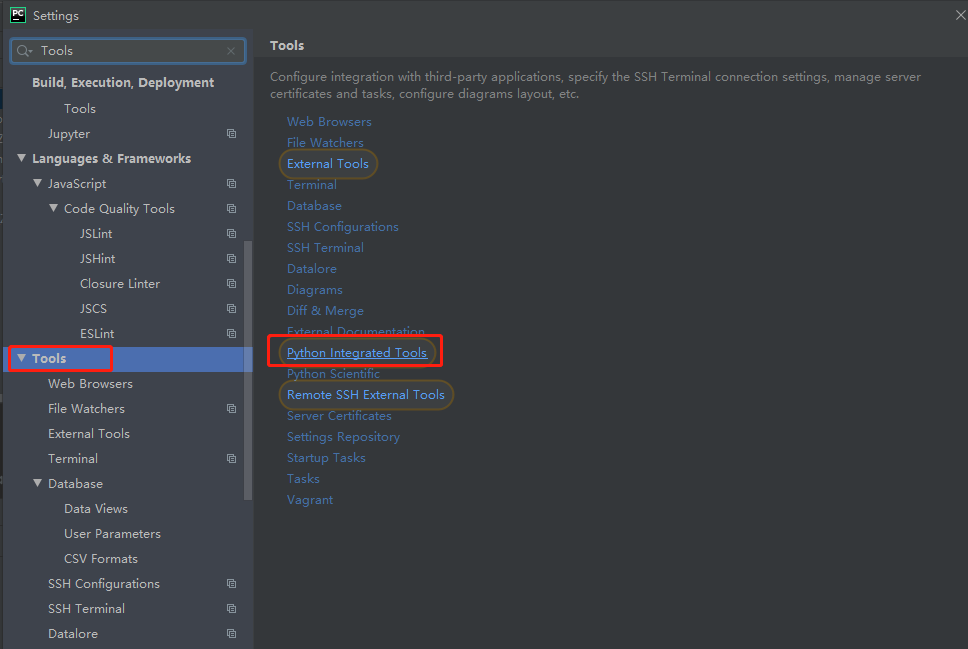Select JSCS in settings tree
This screenshot has height=649, width=968.
[93, 308]
